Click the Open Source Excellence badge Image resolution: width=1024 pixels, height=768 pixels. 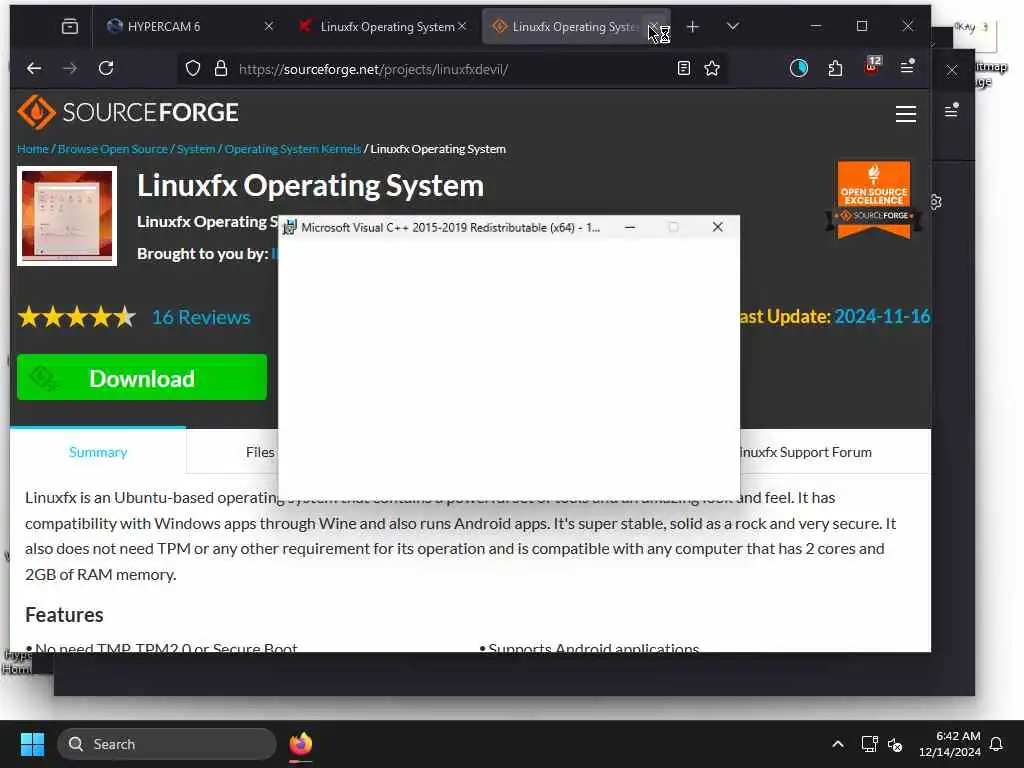873,200
